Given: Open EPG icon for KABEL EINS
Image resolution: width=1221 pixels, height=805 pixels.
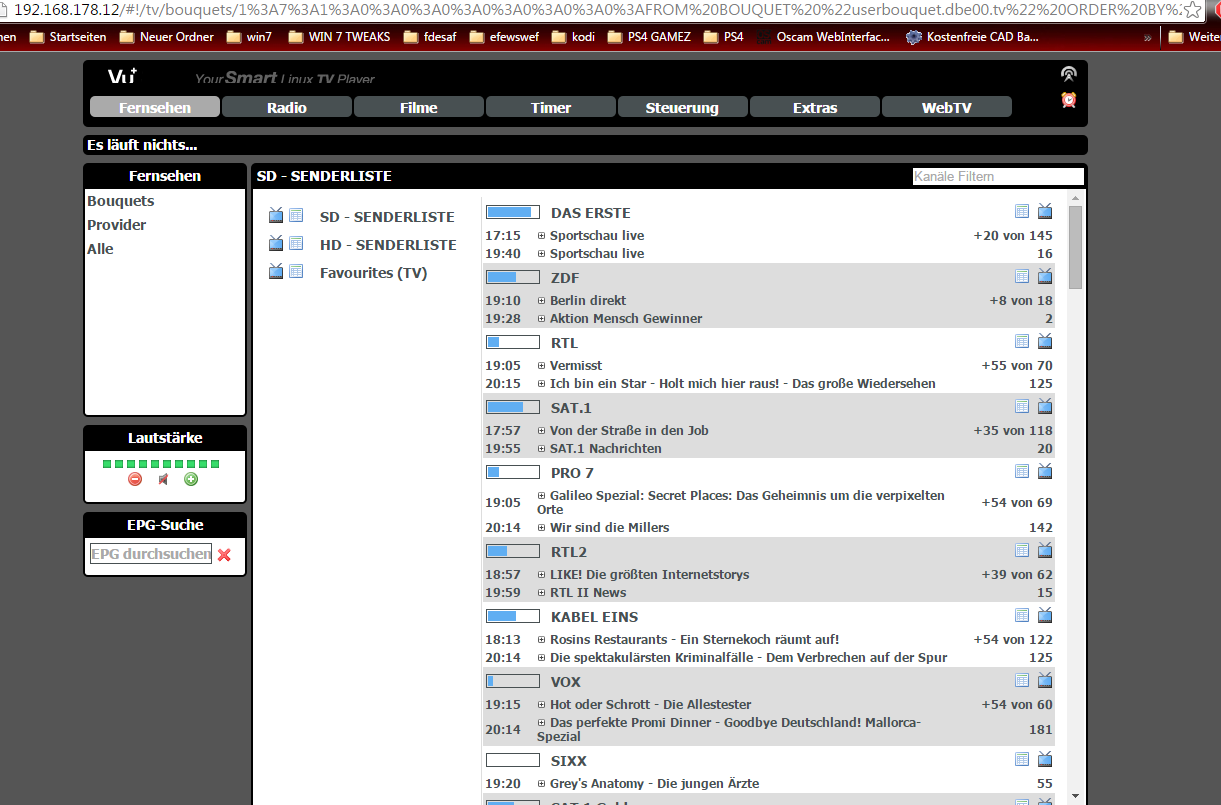Looking at the screenshot, I should pyautogui.click(x=1021, y=615).
